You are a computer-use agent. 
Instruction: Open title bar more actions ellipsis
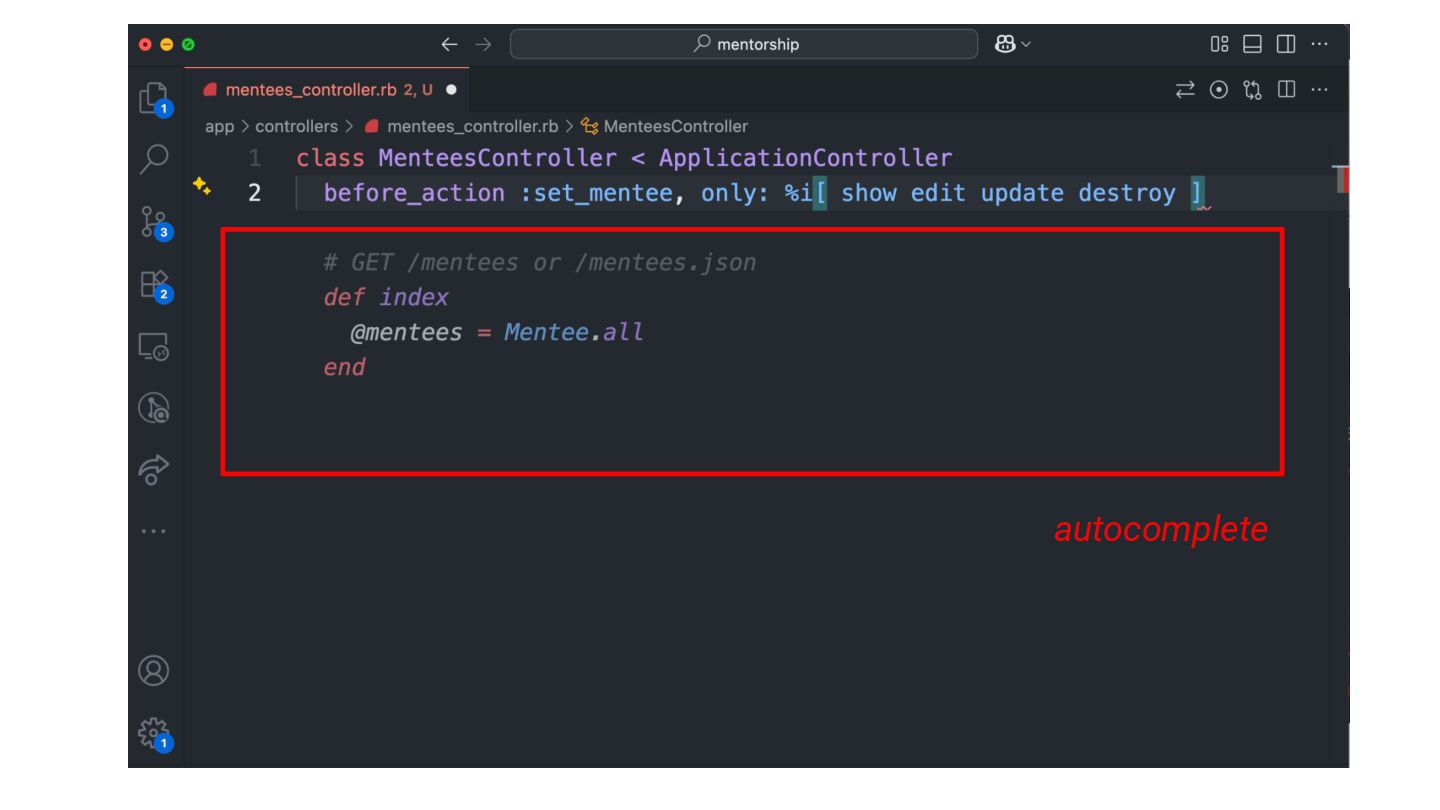pyautogui.click(x=1321, y=44)
